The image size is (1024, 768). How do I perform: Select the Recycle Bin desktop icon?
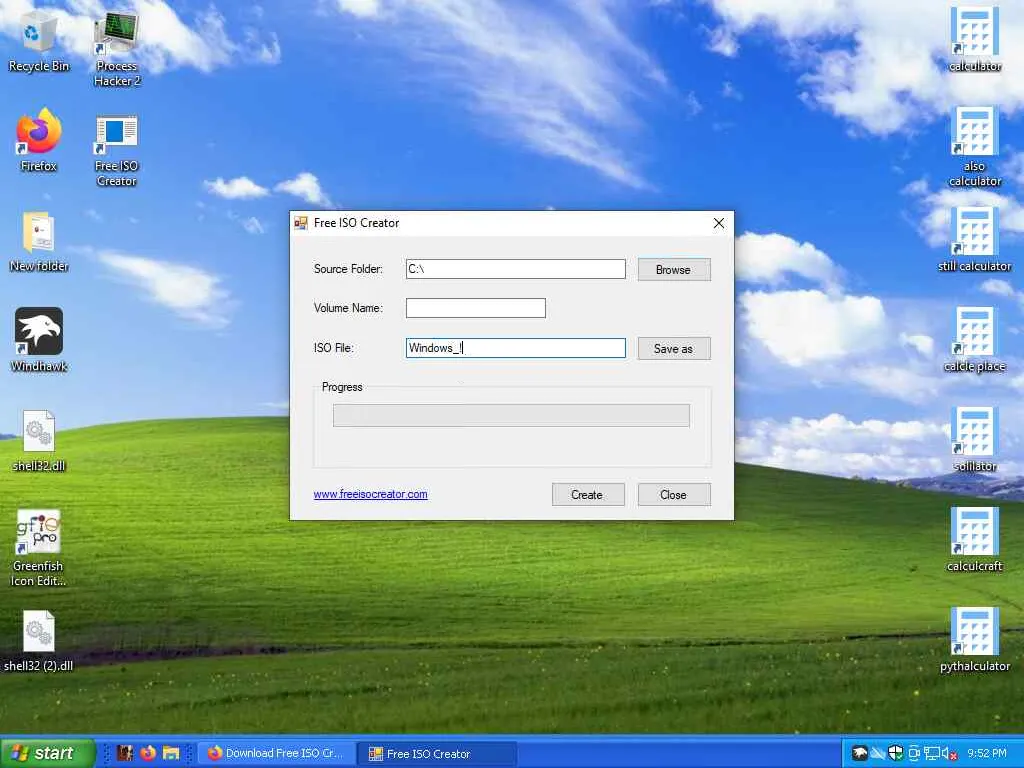click(x=39, y=40)
